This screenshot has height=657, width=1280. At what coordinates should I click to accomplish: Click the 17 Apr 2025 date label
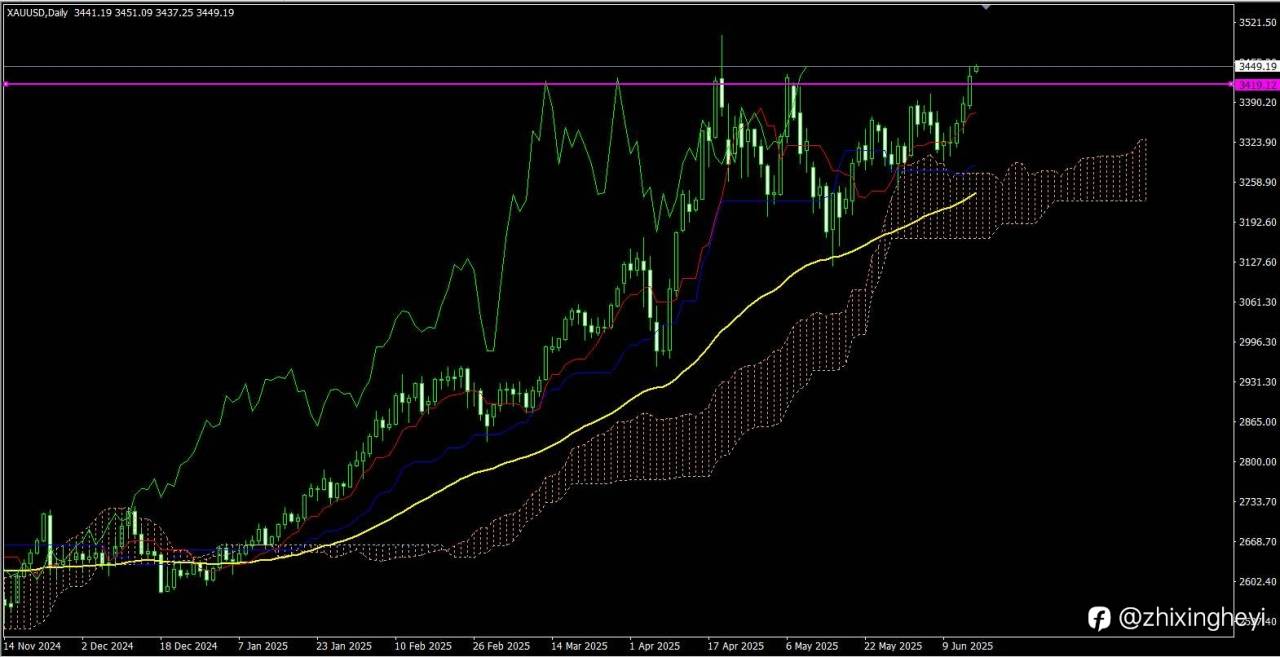point(737,646)
